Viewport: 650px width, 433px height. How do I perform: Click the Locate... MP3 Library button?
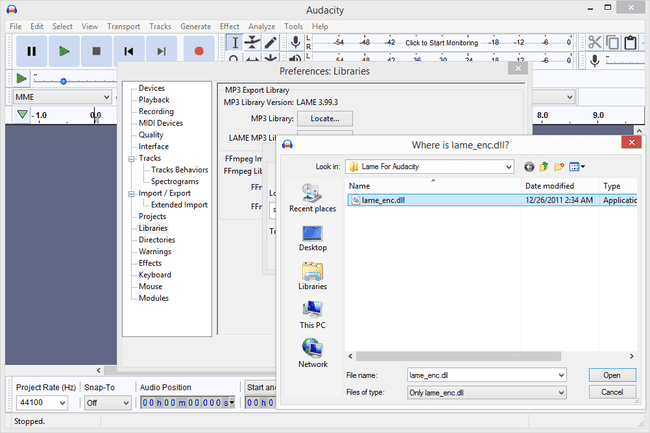[325, 119]
